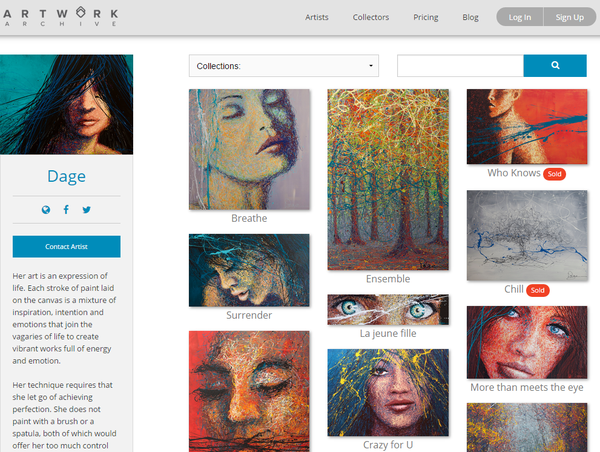Open the artist's website globe icon

click(46, 210)
